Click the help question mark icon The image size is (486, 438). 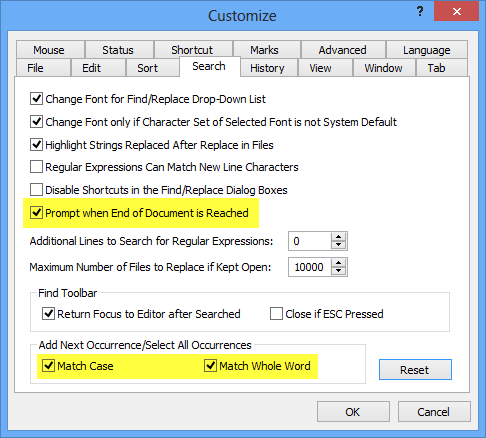pyautogui.click(x=420, y=12)
